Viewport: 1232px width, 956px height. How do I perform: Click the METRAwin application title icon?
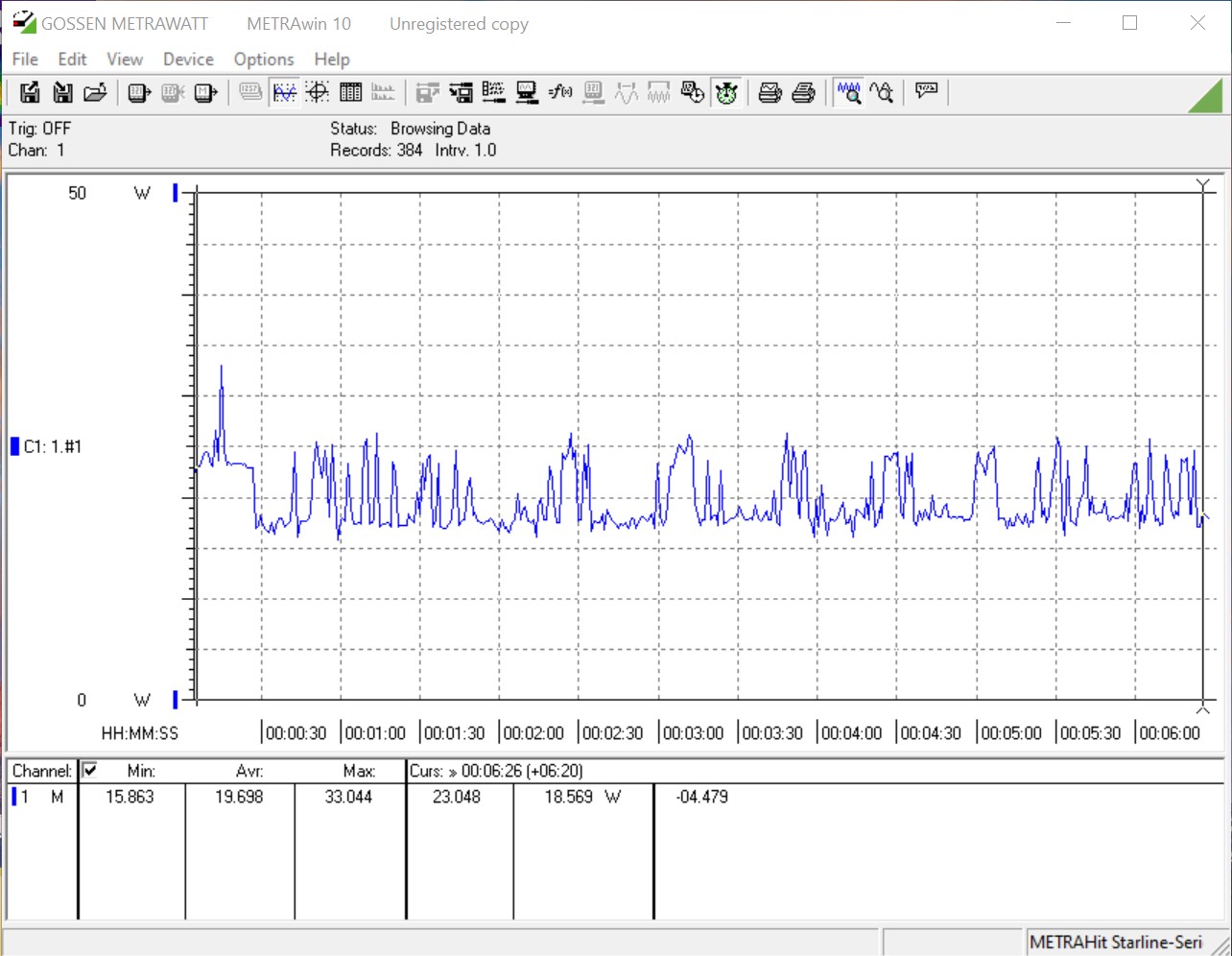pyautogui.click(x=24, y=23)
